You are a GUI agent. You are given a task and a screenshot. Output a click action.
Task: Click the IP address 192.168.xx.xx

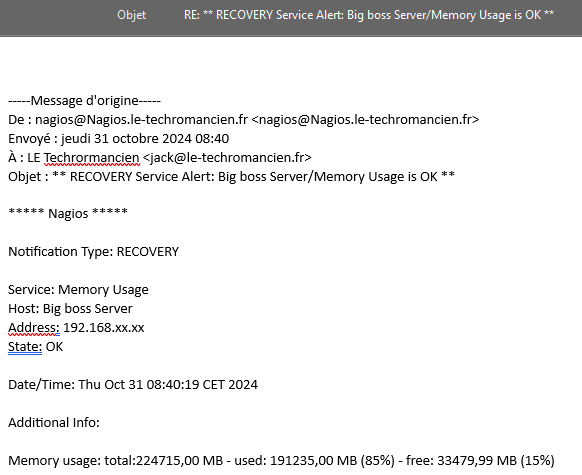pyautogui.click(x=104, y=328)
